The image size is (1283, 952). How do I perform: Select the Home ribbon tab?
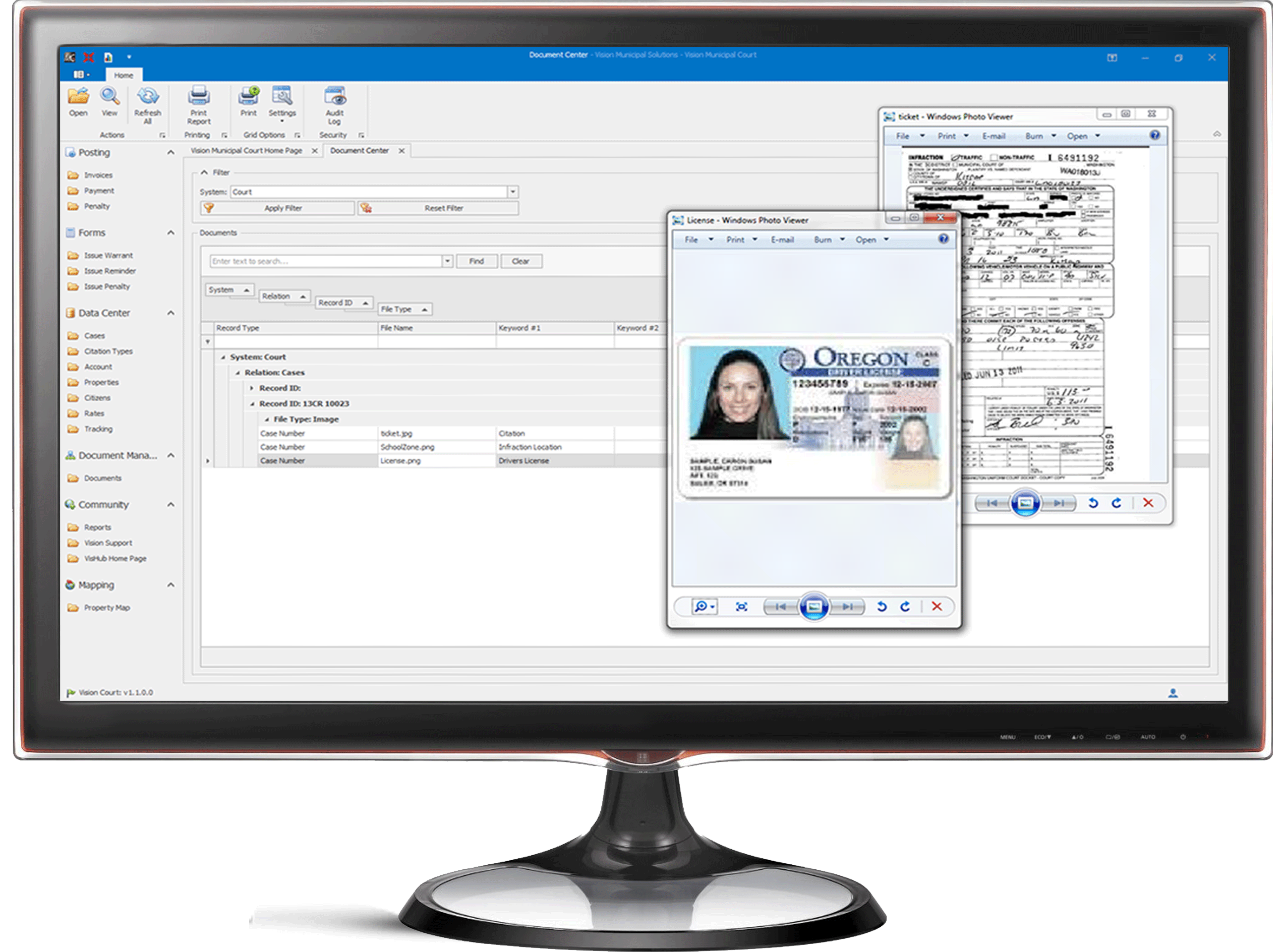[124, 75]
